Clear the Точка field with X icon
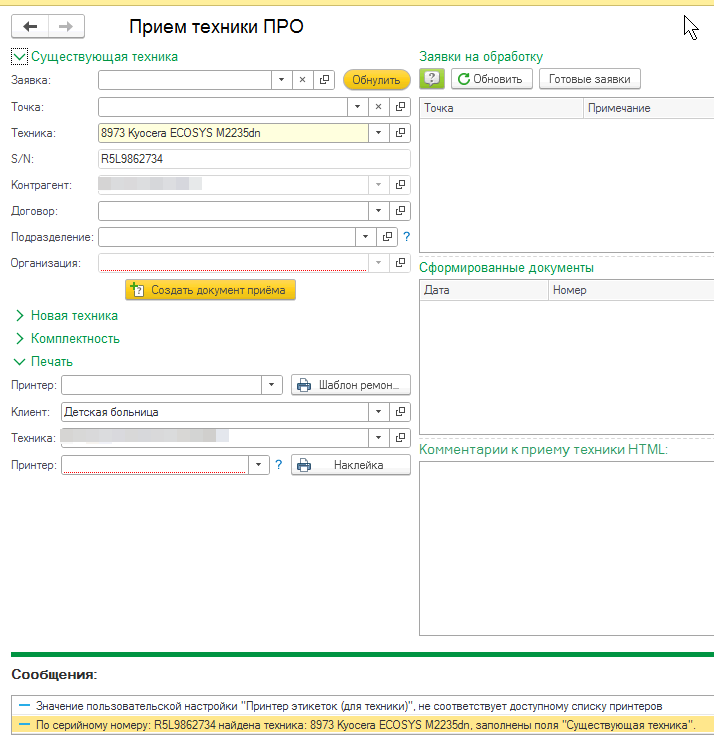 click(x=378, y=106)
